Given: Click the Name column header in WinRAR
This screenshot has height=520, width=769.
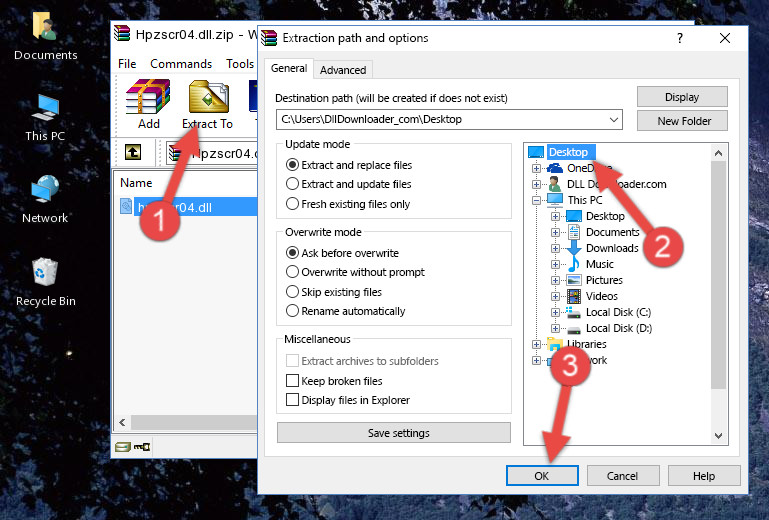Looking at the screenshot, I should (x=136, y=182).
